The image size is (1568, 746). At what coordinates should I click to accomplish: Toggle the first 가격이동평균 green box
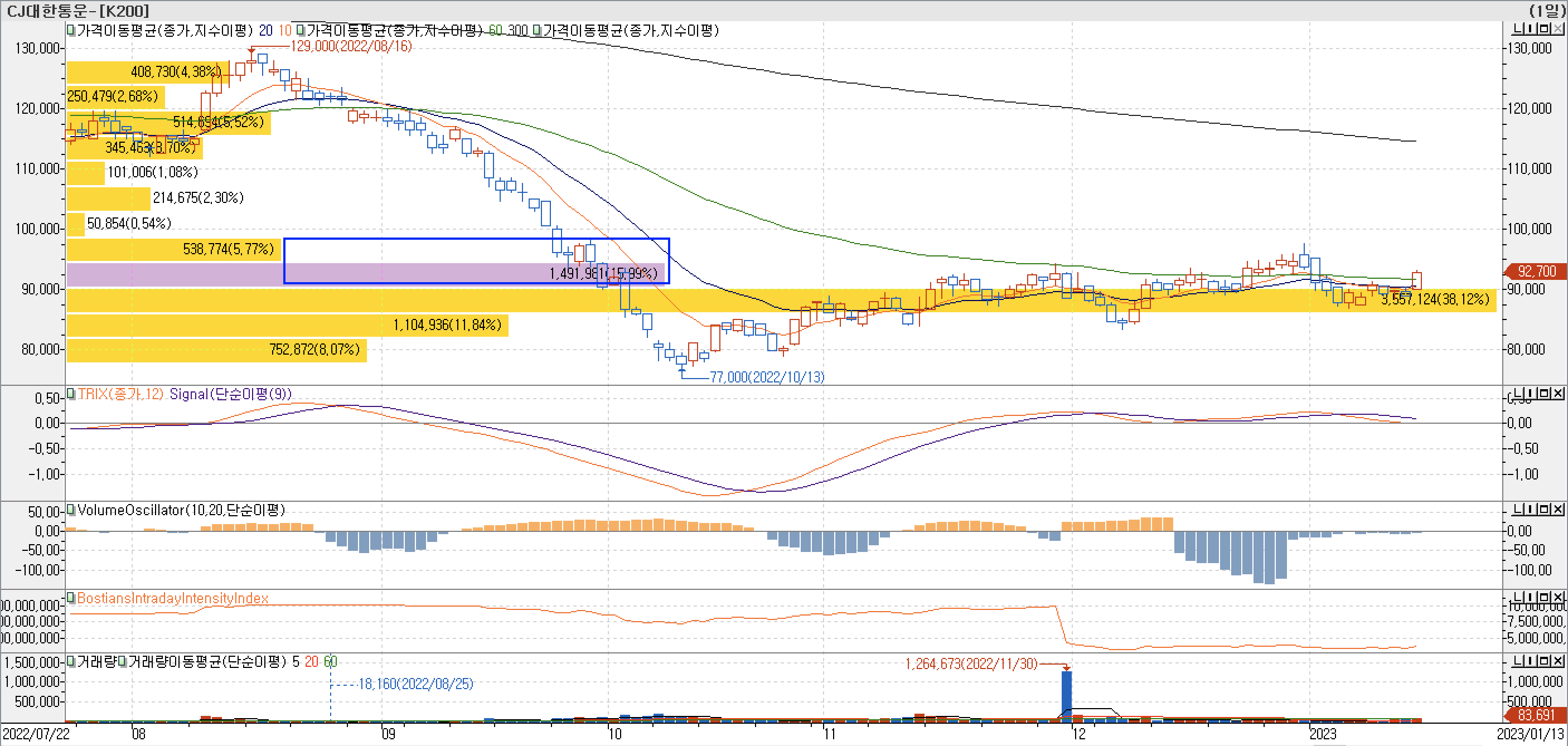[71, 30]
